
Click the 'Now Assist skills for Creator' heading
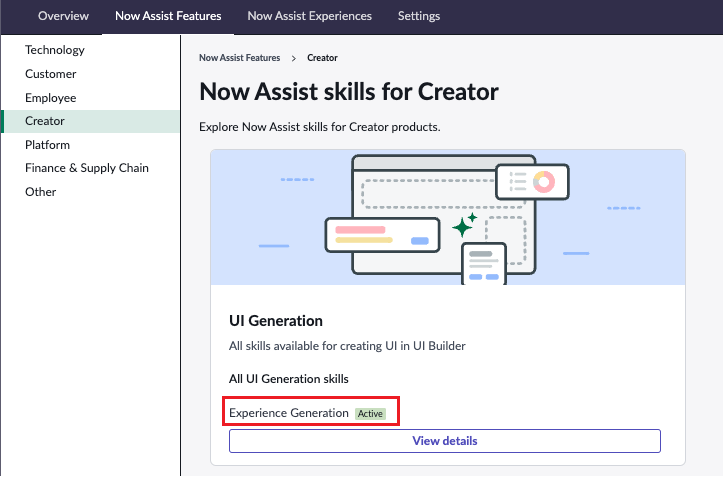[x=349, y=91]
